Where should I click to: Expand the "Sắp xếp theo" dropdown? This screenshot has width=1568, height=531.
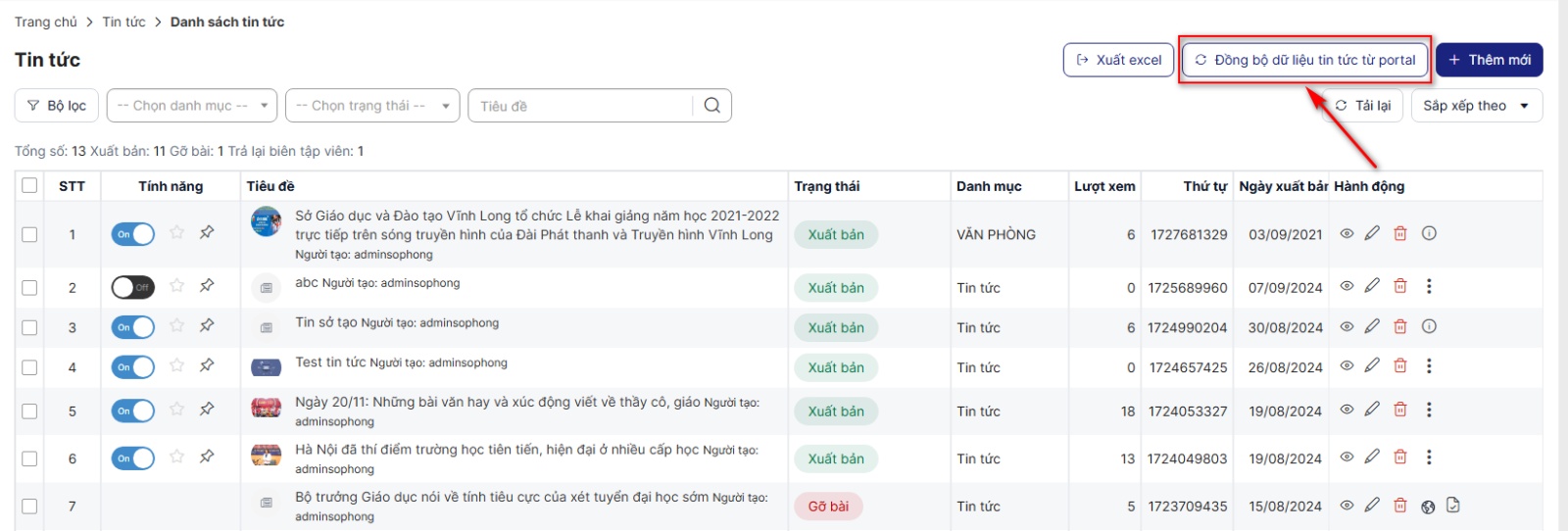coord(1476,106)
